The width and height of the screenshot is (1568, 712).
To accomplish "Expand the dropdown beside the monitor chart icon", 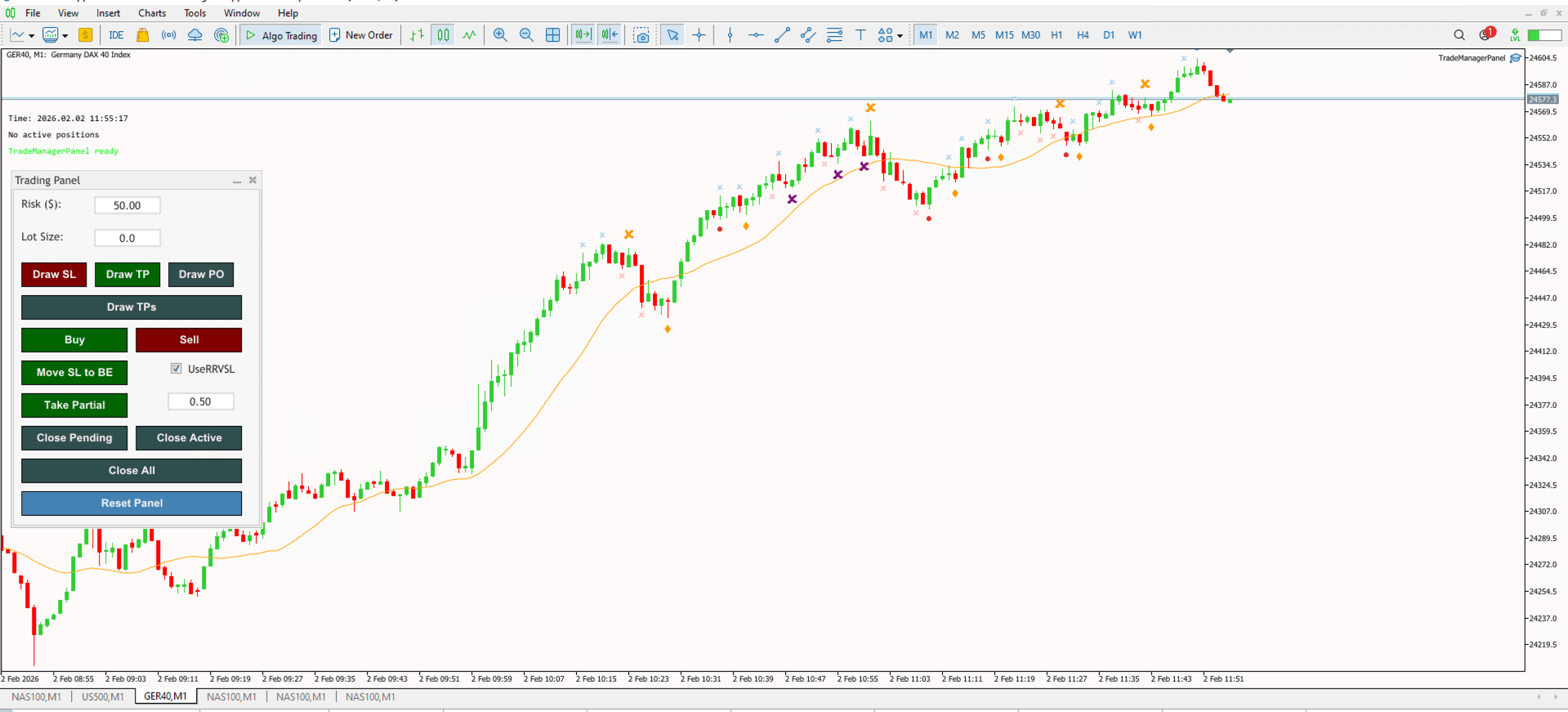I will tap(65, 36).
